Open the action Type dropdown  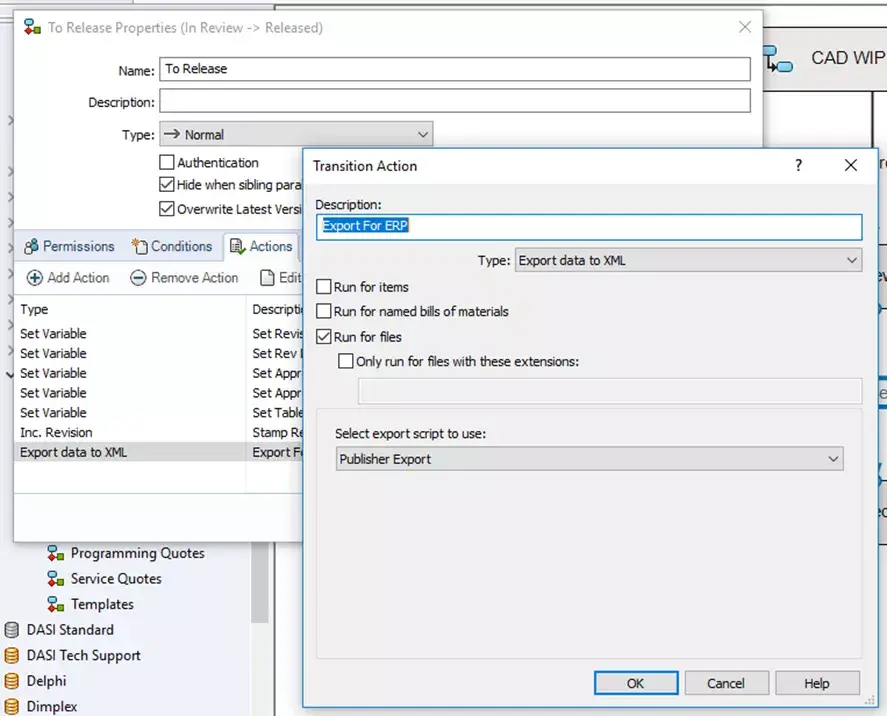tap(688, 261)
